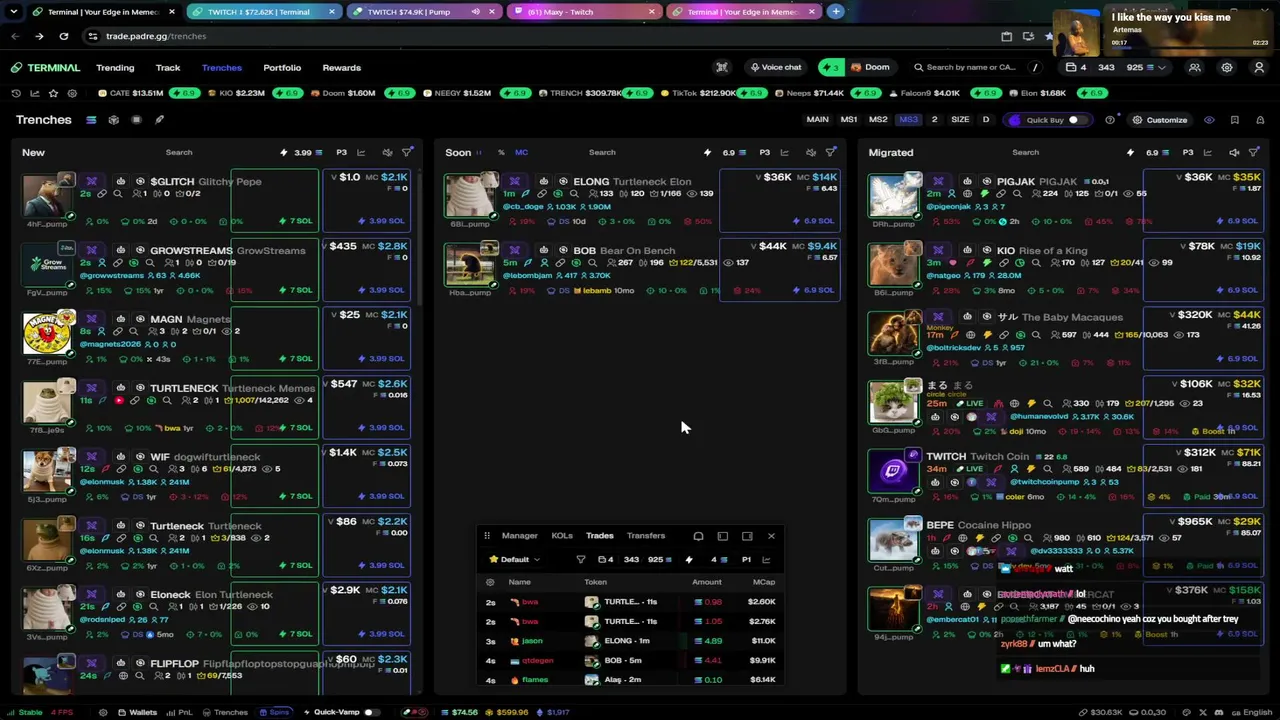The width and height of the screenshot is (1280, 720).
Task: Click Search field in the Migrated column
Action: tap(1025, 153)
